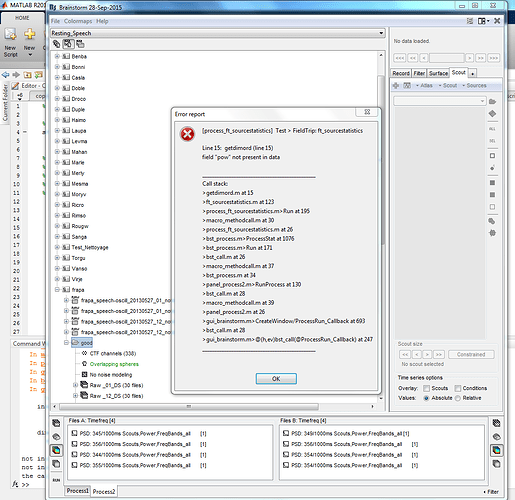Open the File menu in Brainstorm
This screenshot has height=500, width=515.
pyautogui.click(x=55, y=21)
